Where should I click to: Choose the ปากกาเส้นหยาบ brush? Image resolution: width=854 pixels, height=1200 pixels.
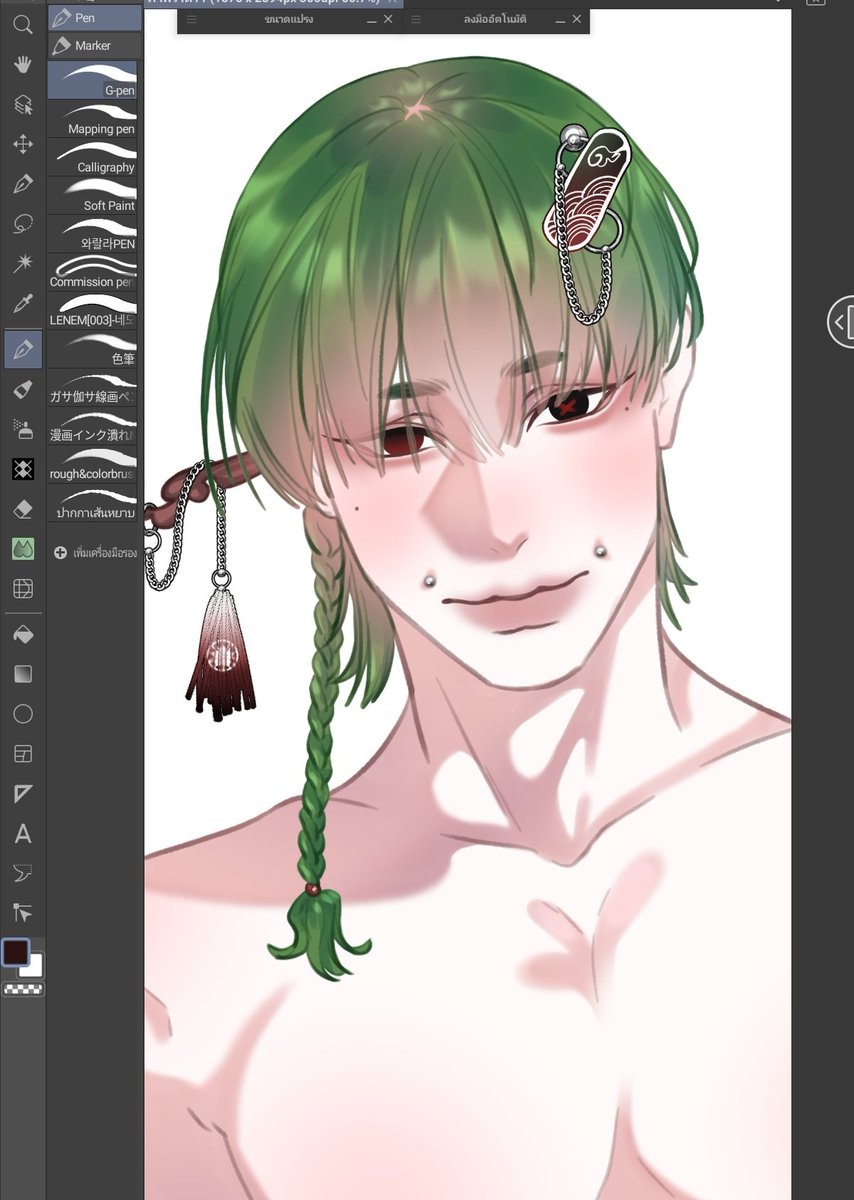tap(92, 501)
